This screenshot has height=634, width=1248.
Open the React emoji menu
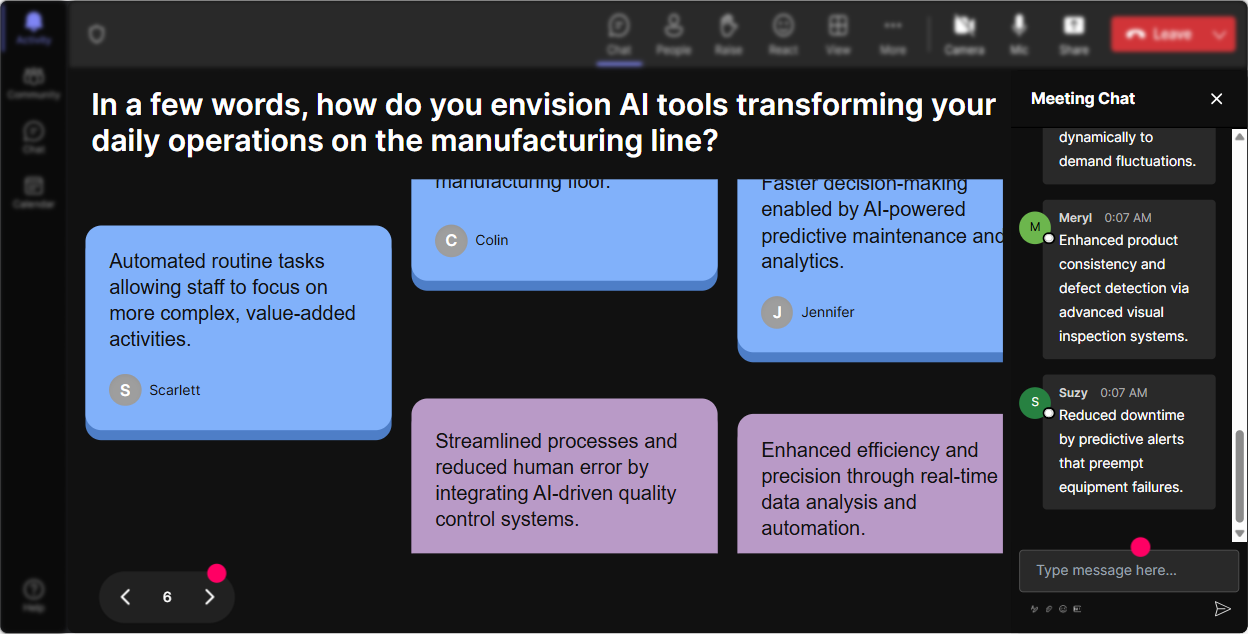pyautogui.click(x=783, y=34)
